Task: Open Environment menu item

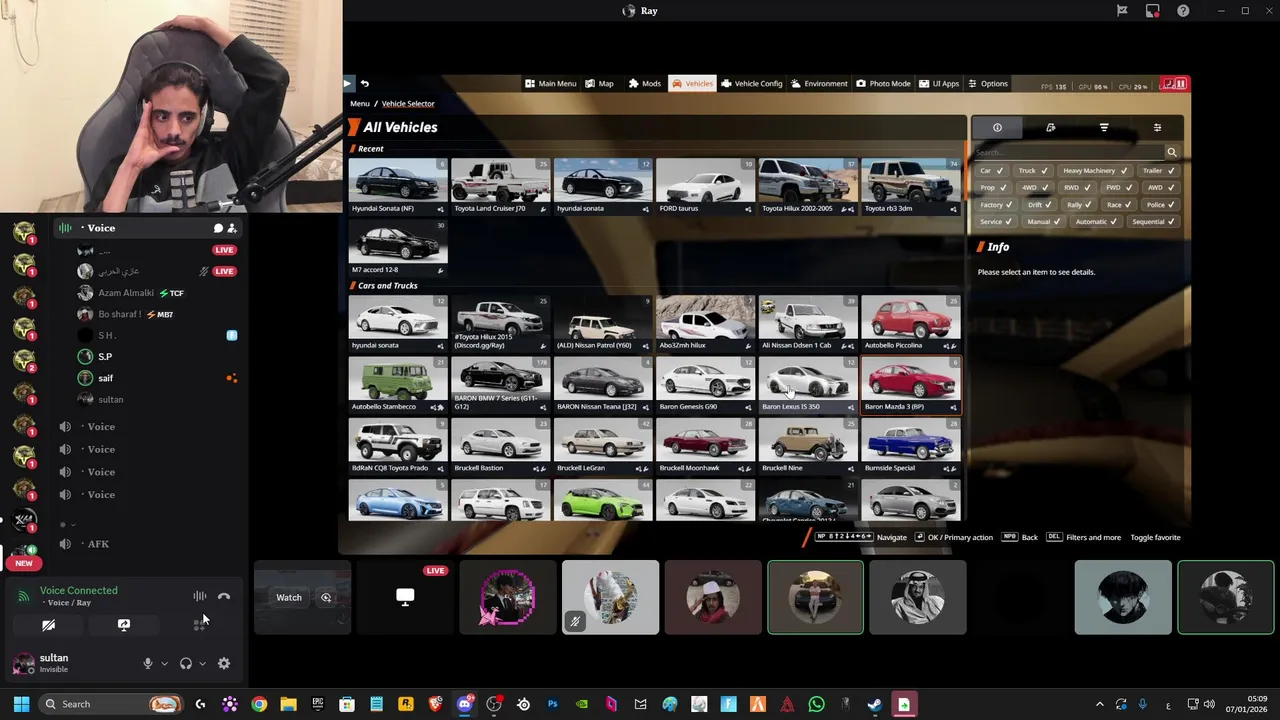Action: 819,84
